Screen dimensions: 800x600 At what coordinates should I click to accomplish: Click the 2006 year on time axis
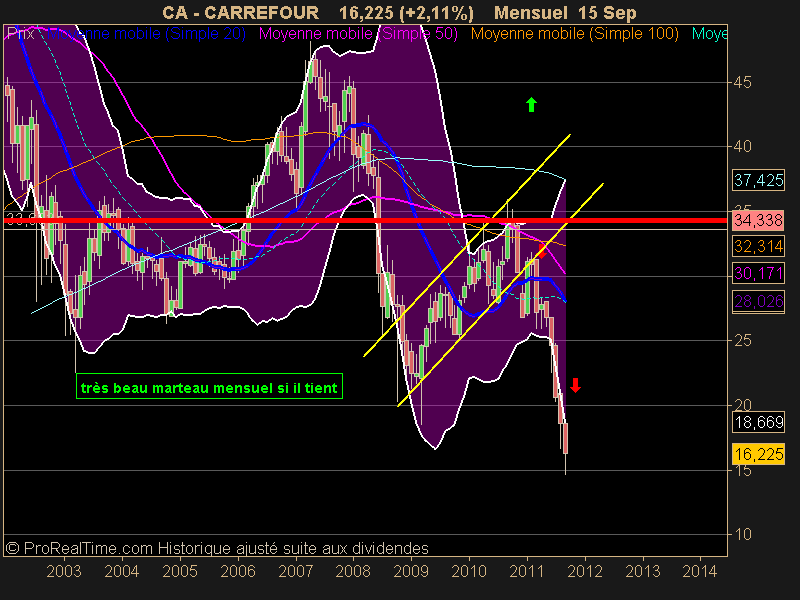click(238, 571)
